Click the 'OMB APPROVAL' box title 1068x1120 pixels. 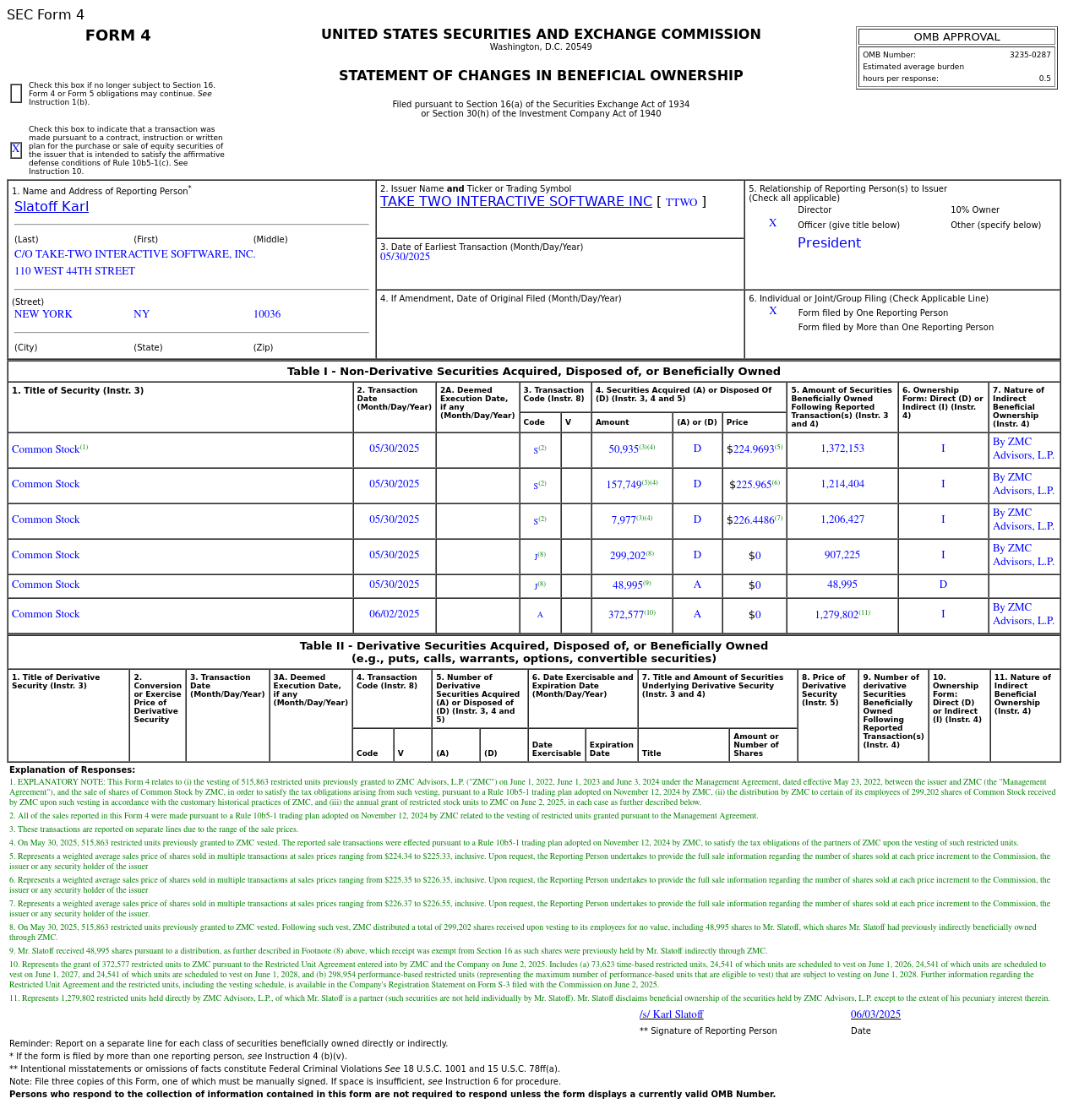click(x=956, y=37)
